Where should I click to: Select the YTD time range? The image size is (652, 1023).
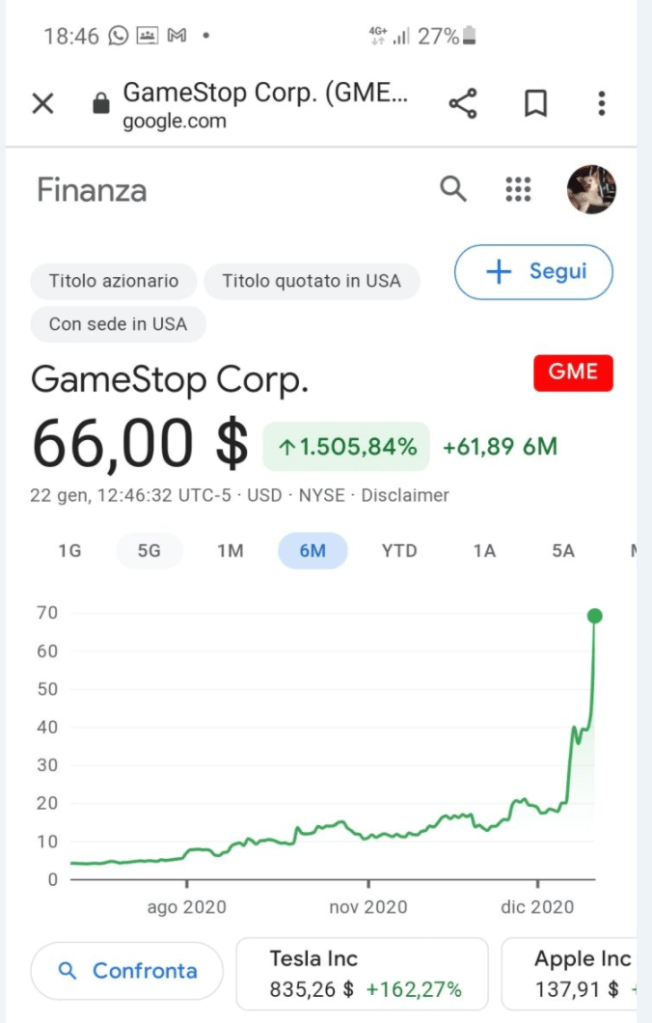coord(399,551)
